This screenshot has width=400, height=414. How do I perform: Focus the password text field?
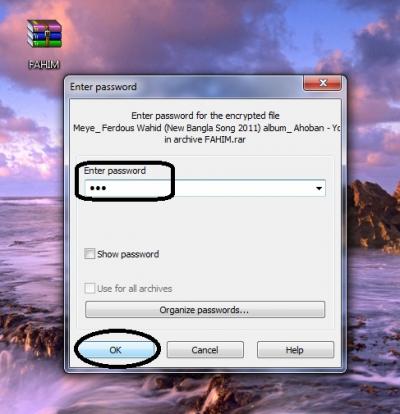click(x=205, y=188)
